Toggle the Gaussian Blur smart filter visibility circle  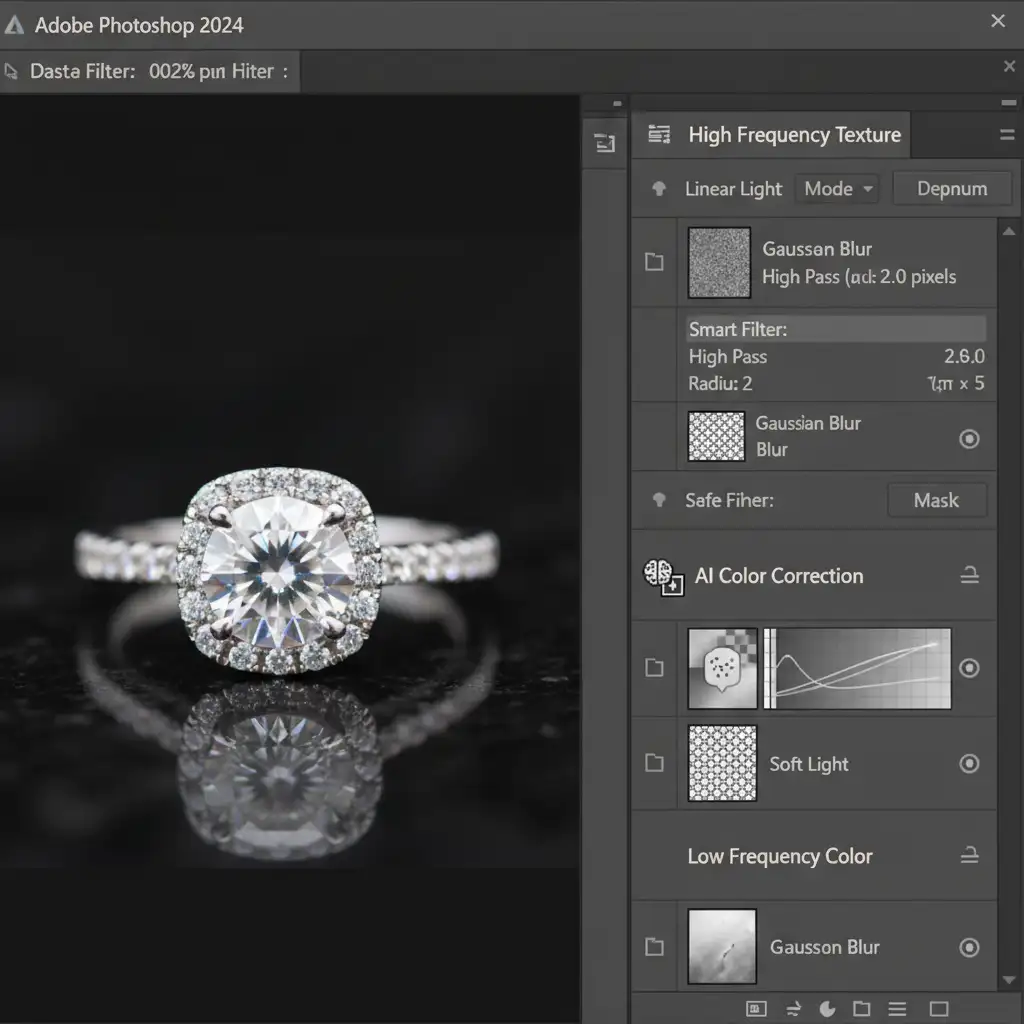(x=968, y=438)
